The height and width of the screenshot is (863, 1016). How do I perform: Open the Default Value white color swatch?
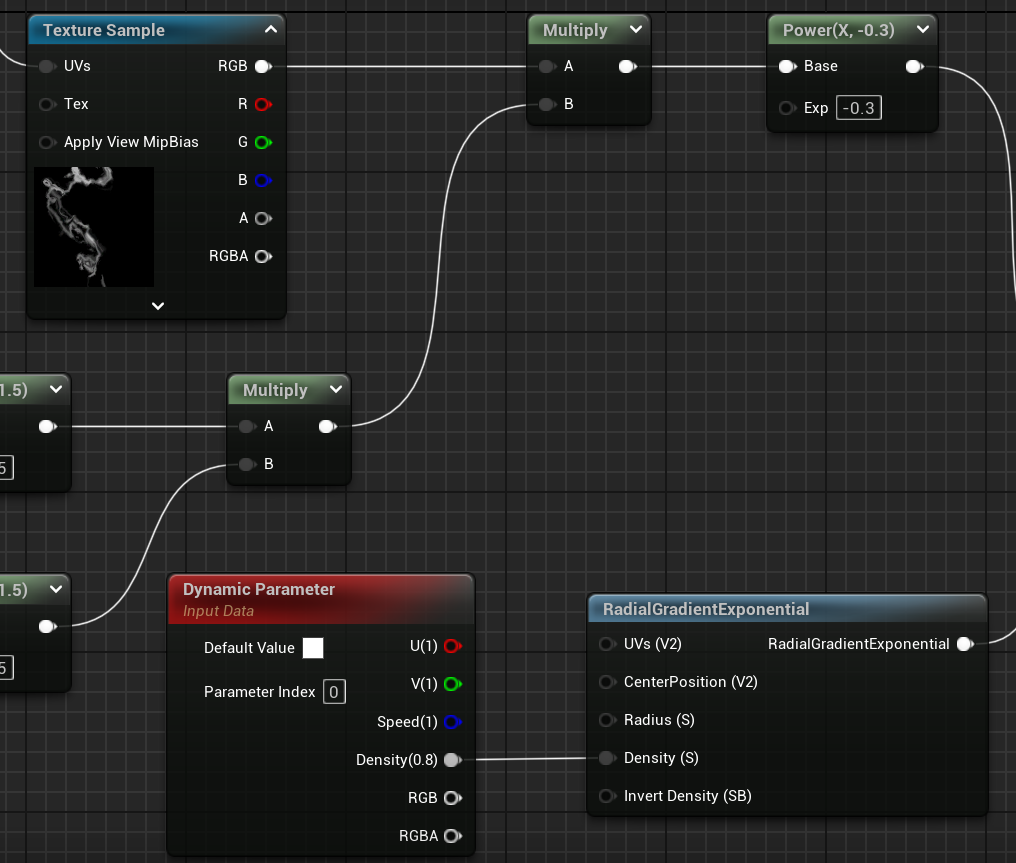coord(313,648)
